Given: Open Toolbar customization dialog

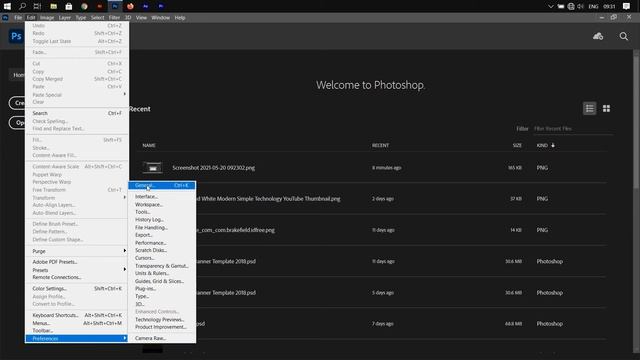Looking at the screenshot, I should (77, 331).
